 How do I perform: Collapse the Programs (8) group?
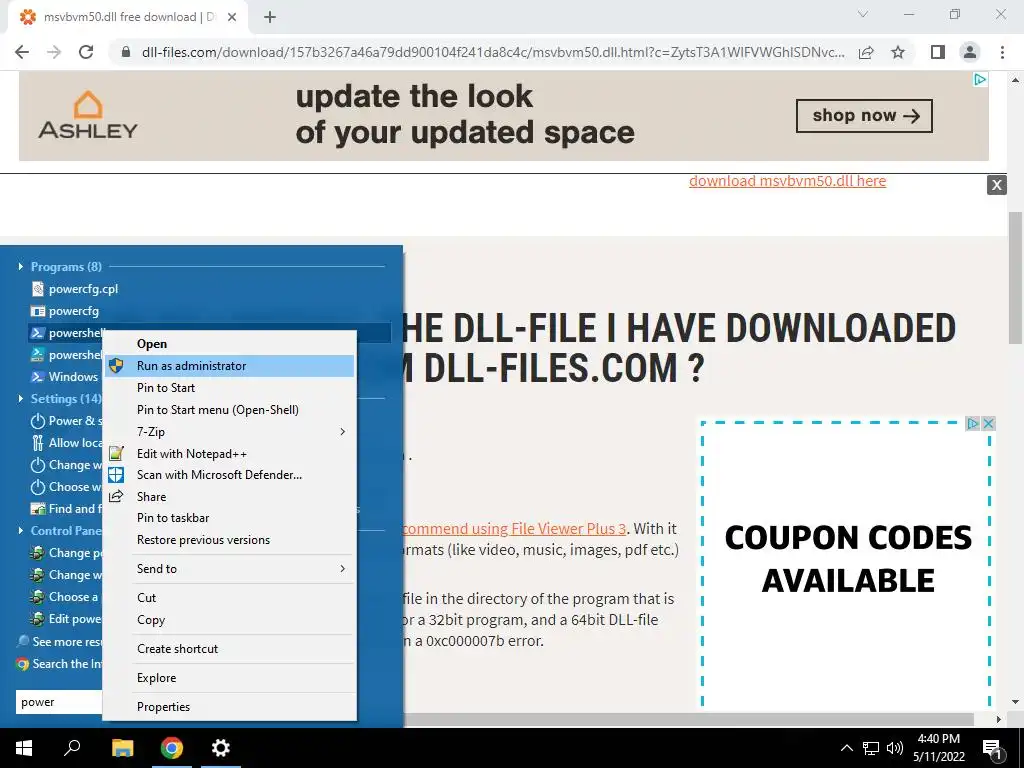point(20,266)
